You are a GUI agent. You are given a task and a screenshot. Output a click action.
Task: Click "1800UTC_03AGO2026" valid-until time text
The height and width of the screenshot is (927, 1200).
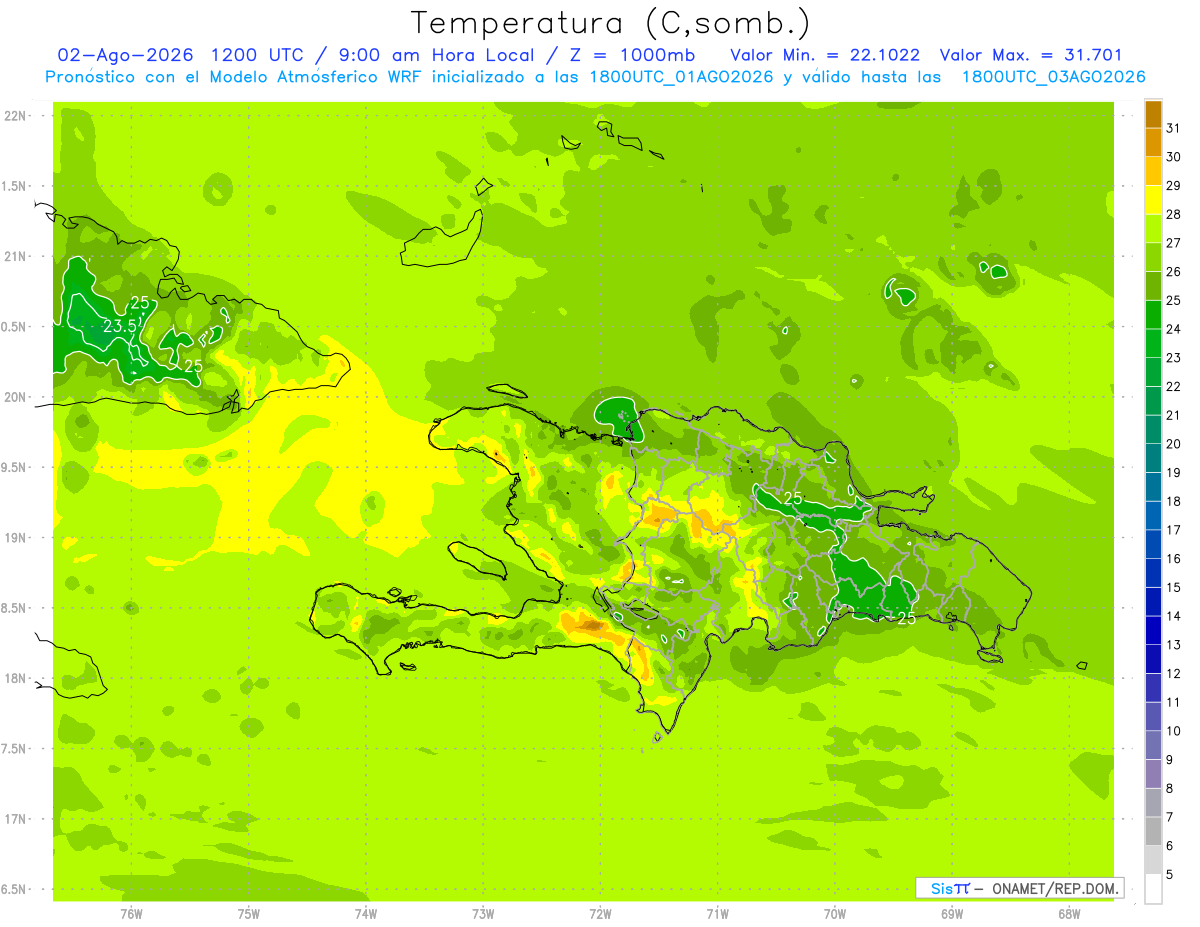pyautogui.click(x=1053, y=77)
